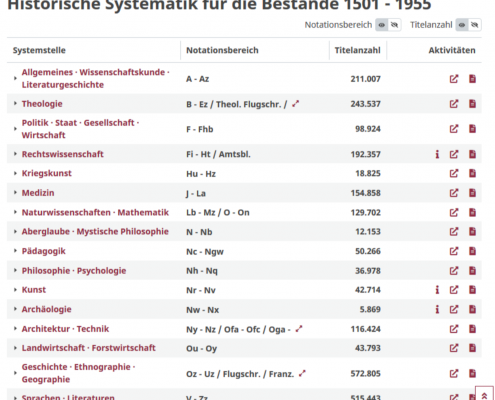Image resolution: width=495 pixels, height=400 pixels.
Task: Expand the Medizin tree node
Action: 15,193
